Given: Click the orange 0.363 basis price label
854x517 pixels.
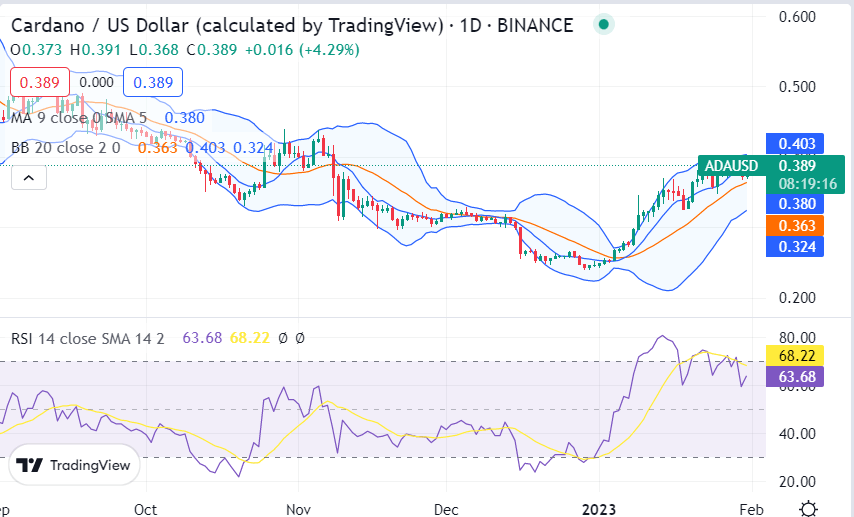Looking at the screenshot, I should click(795, 225).
